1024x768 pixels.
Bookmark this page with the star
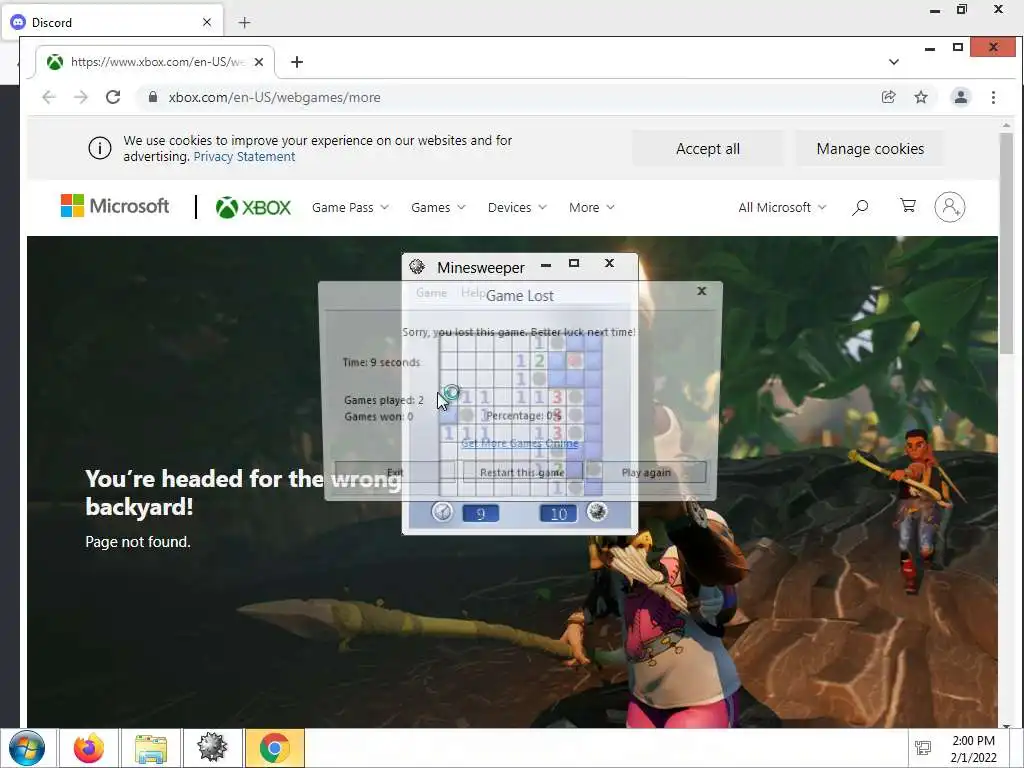[921, 97]
